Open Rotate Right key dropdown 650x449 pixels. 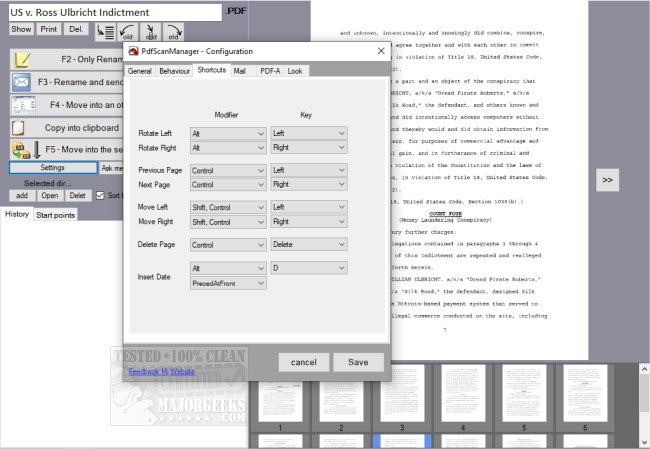[309, 147]
